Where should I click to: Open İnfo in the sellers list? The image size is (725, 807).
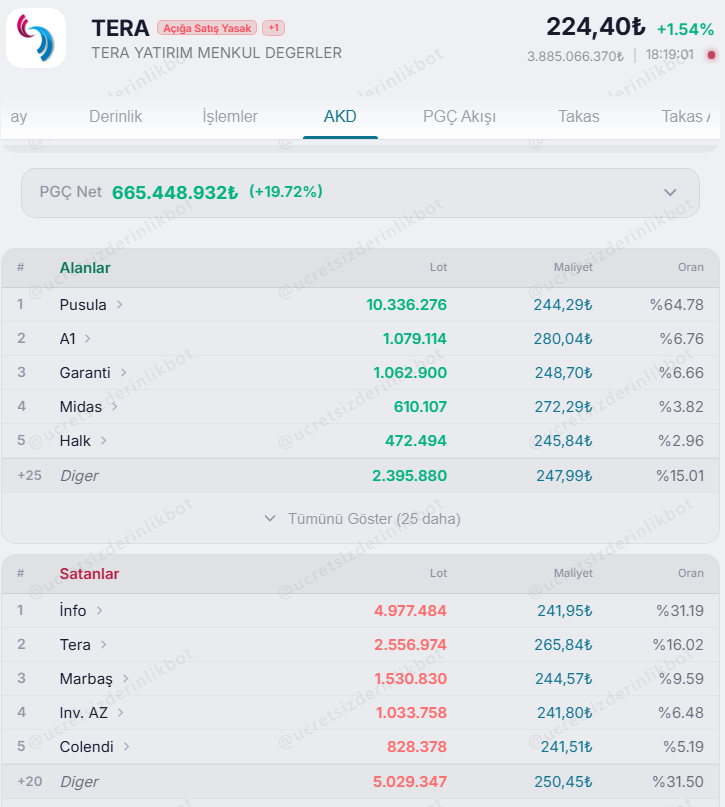73,610
